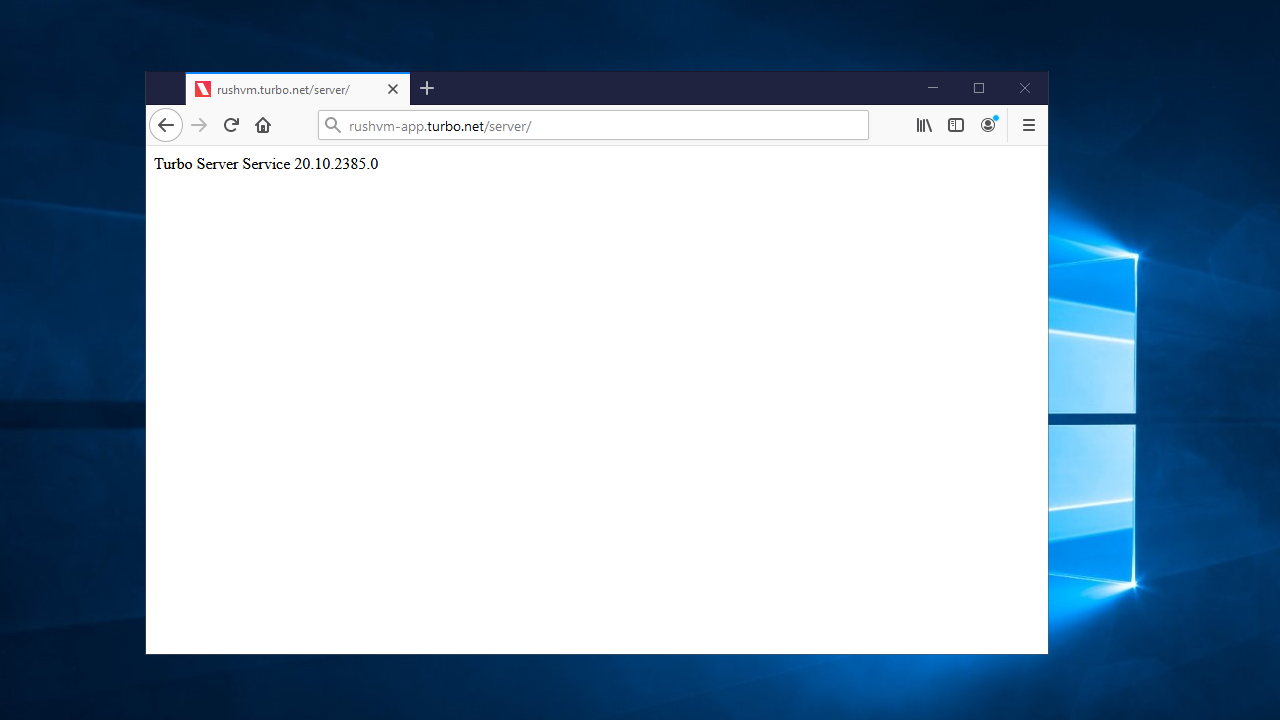Expand the address bar suggestions

click(x=593, y=125)
